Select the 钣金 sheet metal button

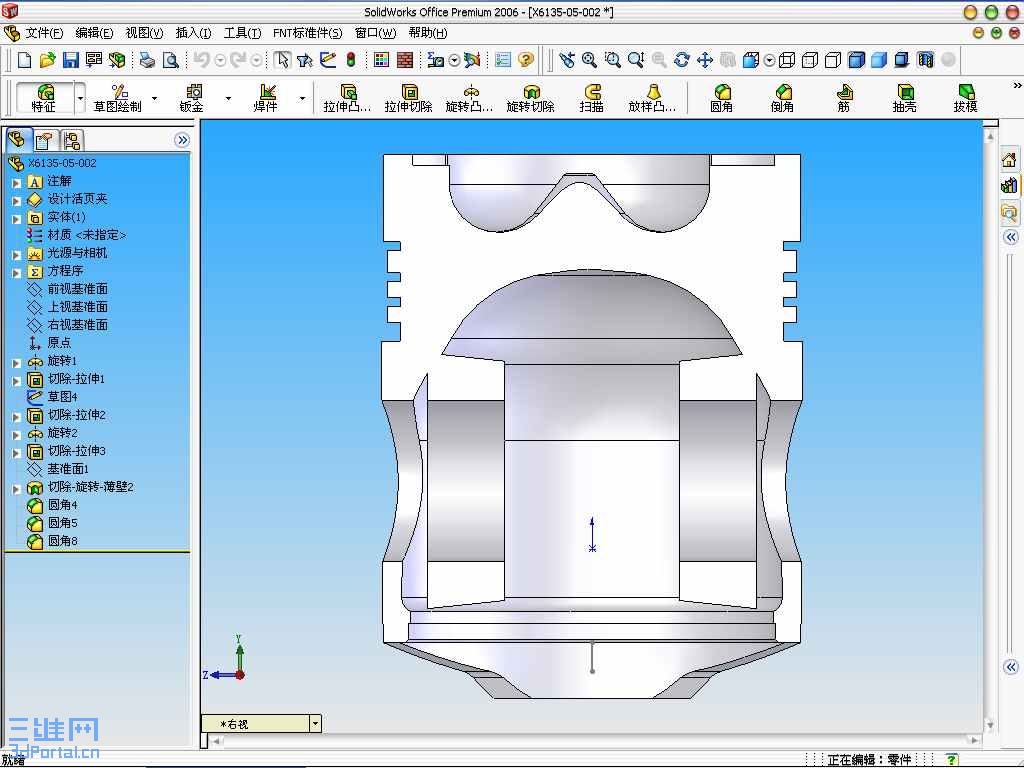(x=192, y=98)
